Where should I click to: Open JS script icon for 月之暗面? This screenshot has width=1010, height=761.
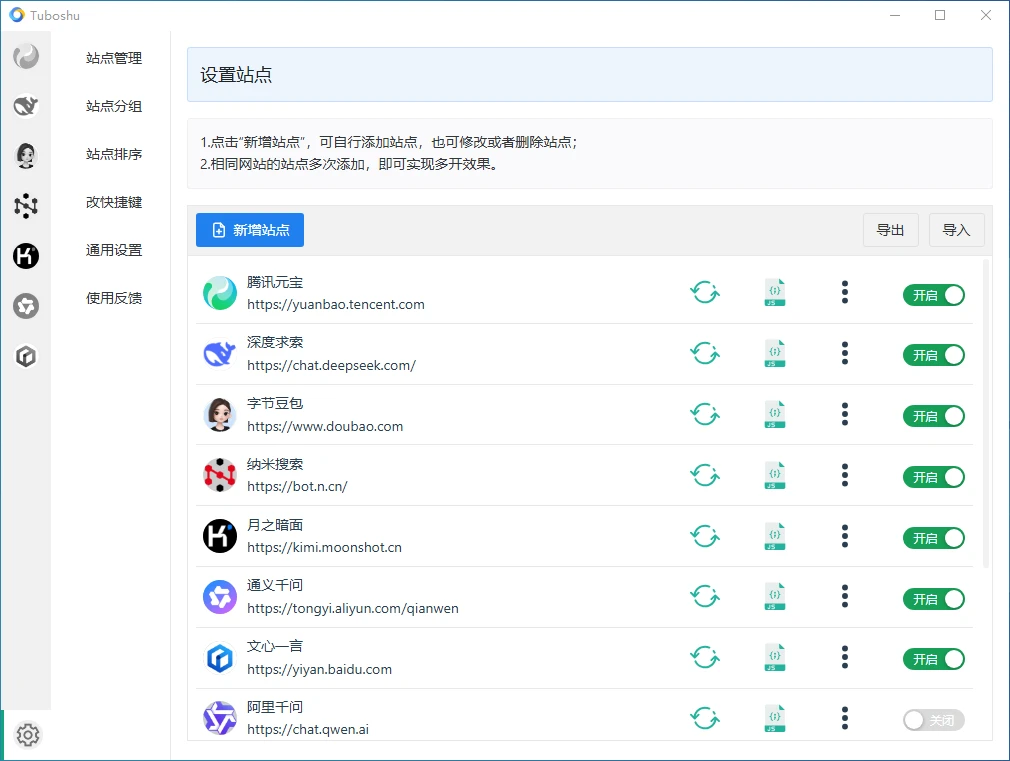[774, 537]
